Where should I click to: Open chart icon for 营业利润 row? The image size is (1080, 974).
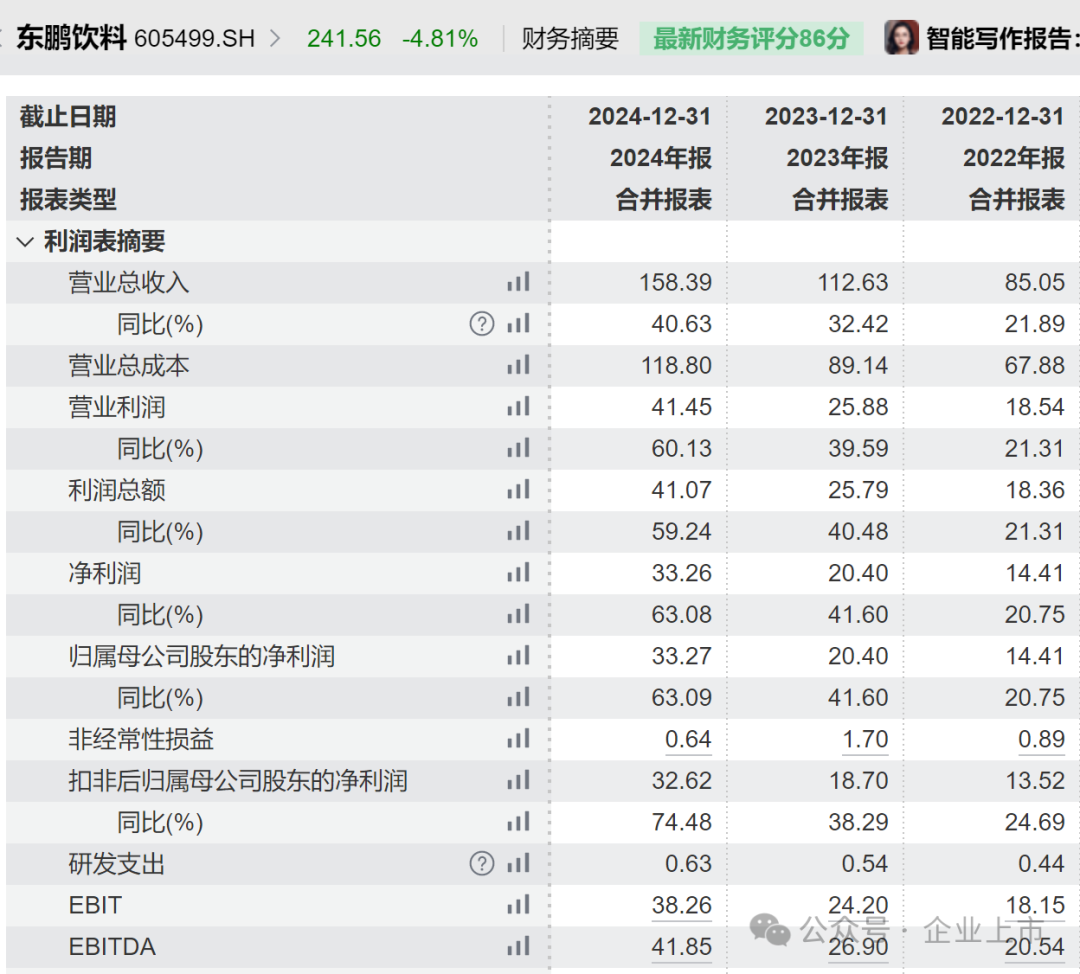(x=518, y=406)
